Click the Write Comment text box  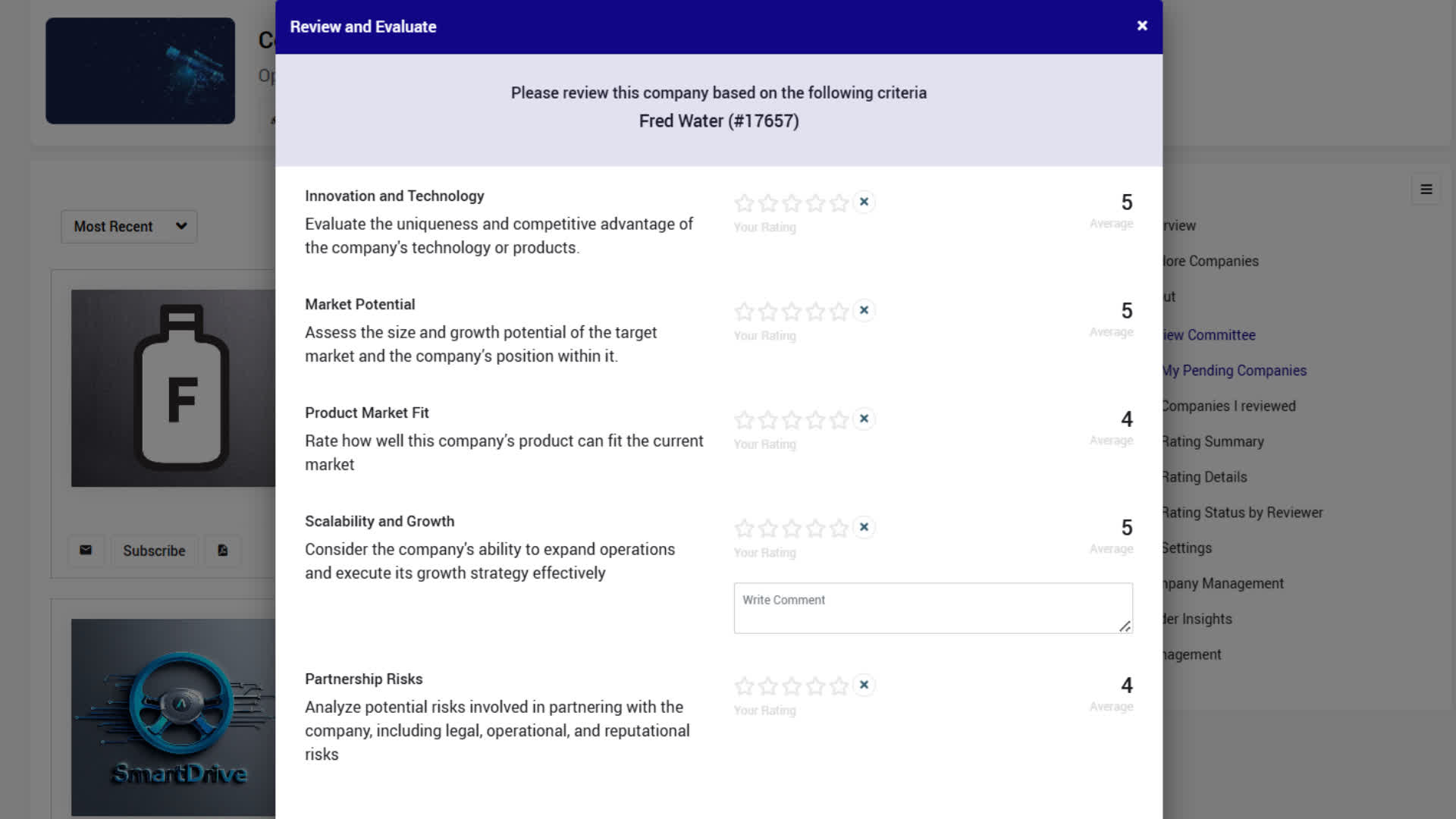[933, 607]
